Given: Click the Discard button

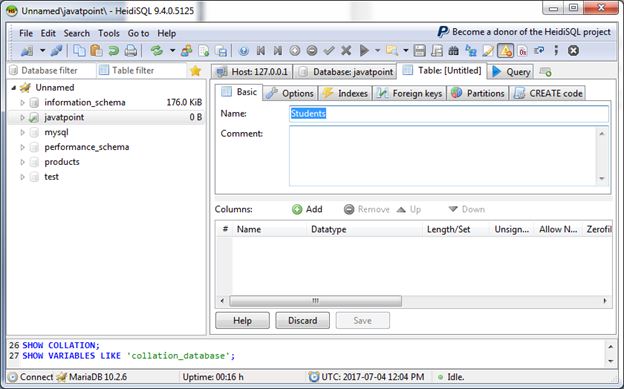Looking at the screenshot, I should [x=302, y=321].
